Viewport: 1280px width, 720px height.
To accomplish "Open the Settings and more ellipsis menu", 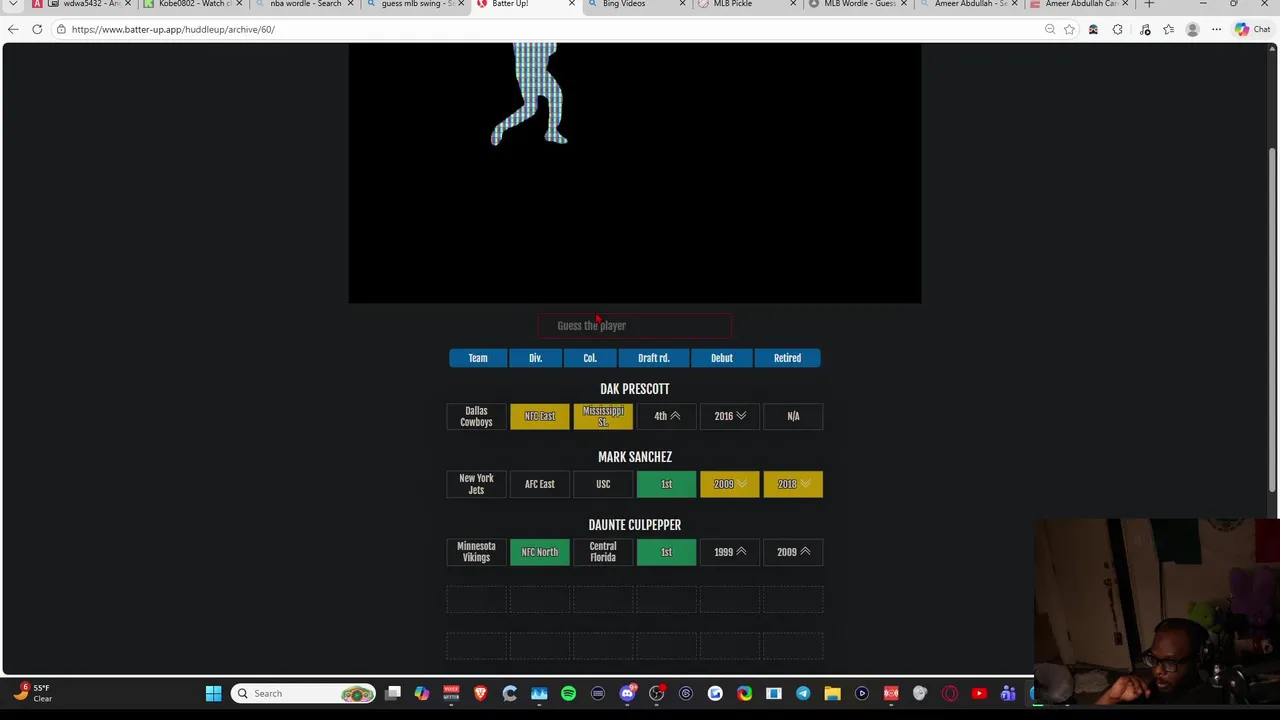I will tap(1216, 29).
